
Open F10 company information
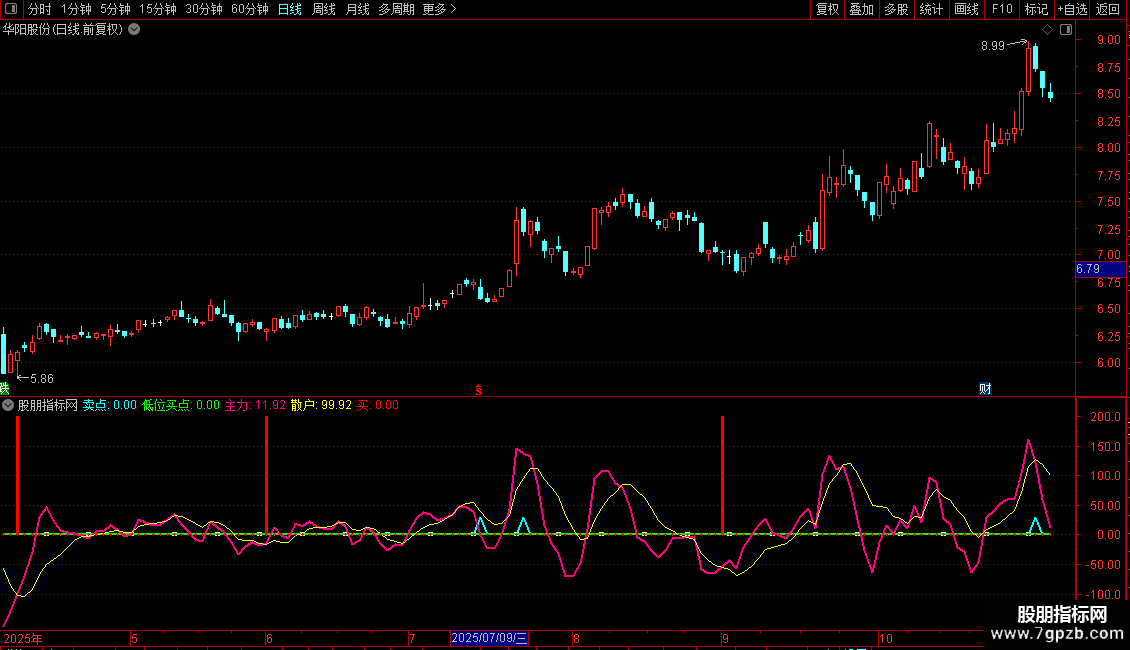(1002, 9)
